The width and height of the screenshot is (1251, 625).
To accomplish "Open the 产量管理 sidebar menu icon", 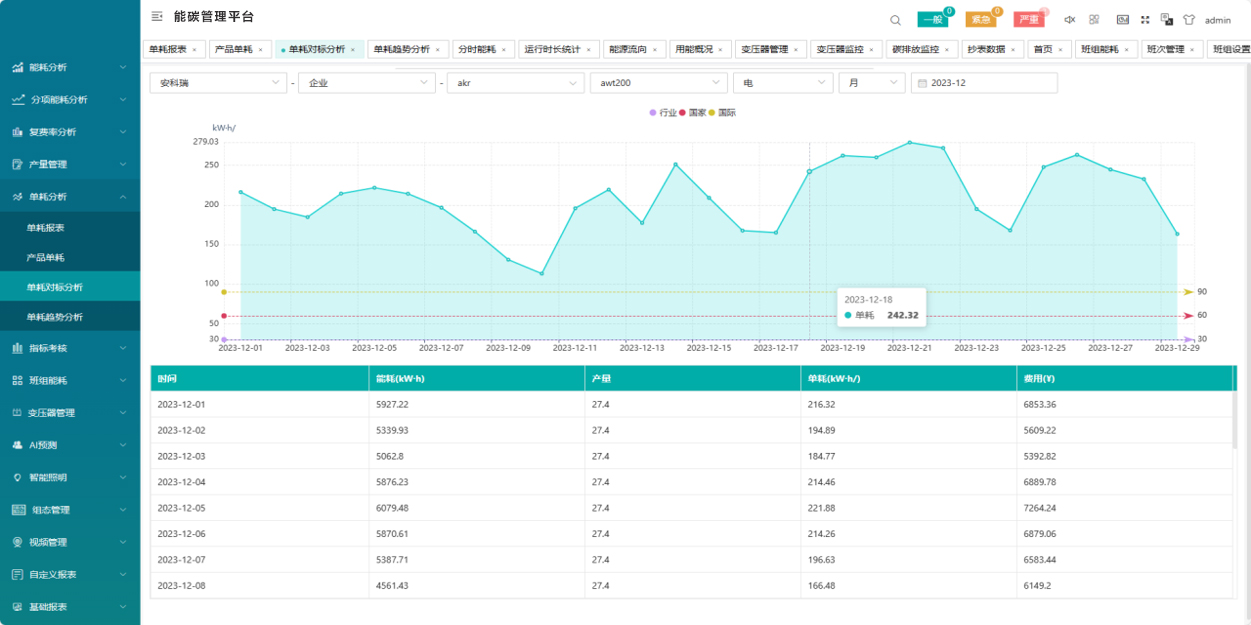I will click(x=17, y=164).
